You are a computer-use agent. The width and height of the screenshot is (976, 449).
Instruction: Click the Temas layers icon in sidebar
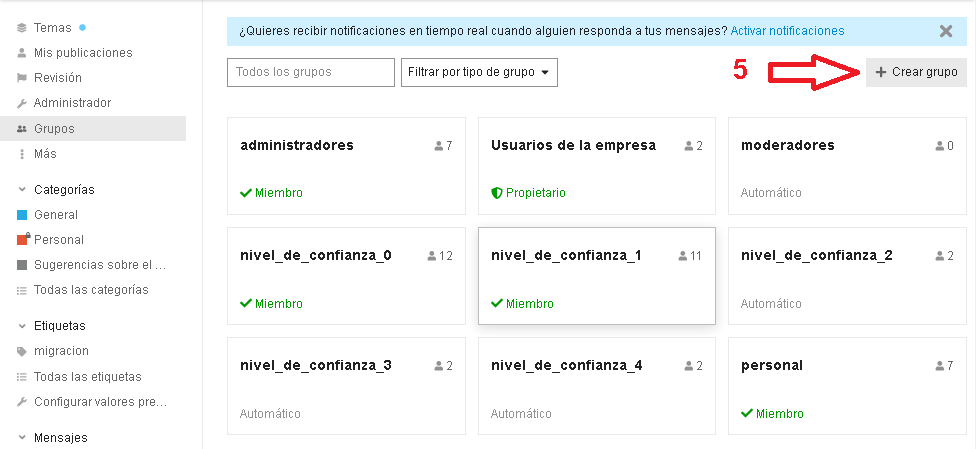(22, 27)
